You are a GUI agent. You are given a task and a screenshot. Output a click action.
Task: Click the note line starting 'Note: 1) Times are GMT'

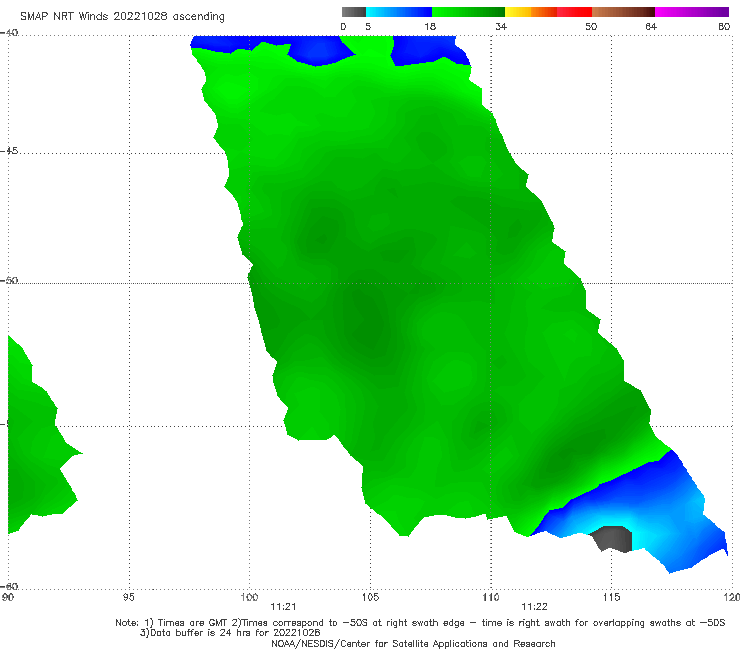(420, 623)
